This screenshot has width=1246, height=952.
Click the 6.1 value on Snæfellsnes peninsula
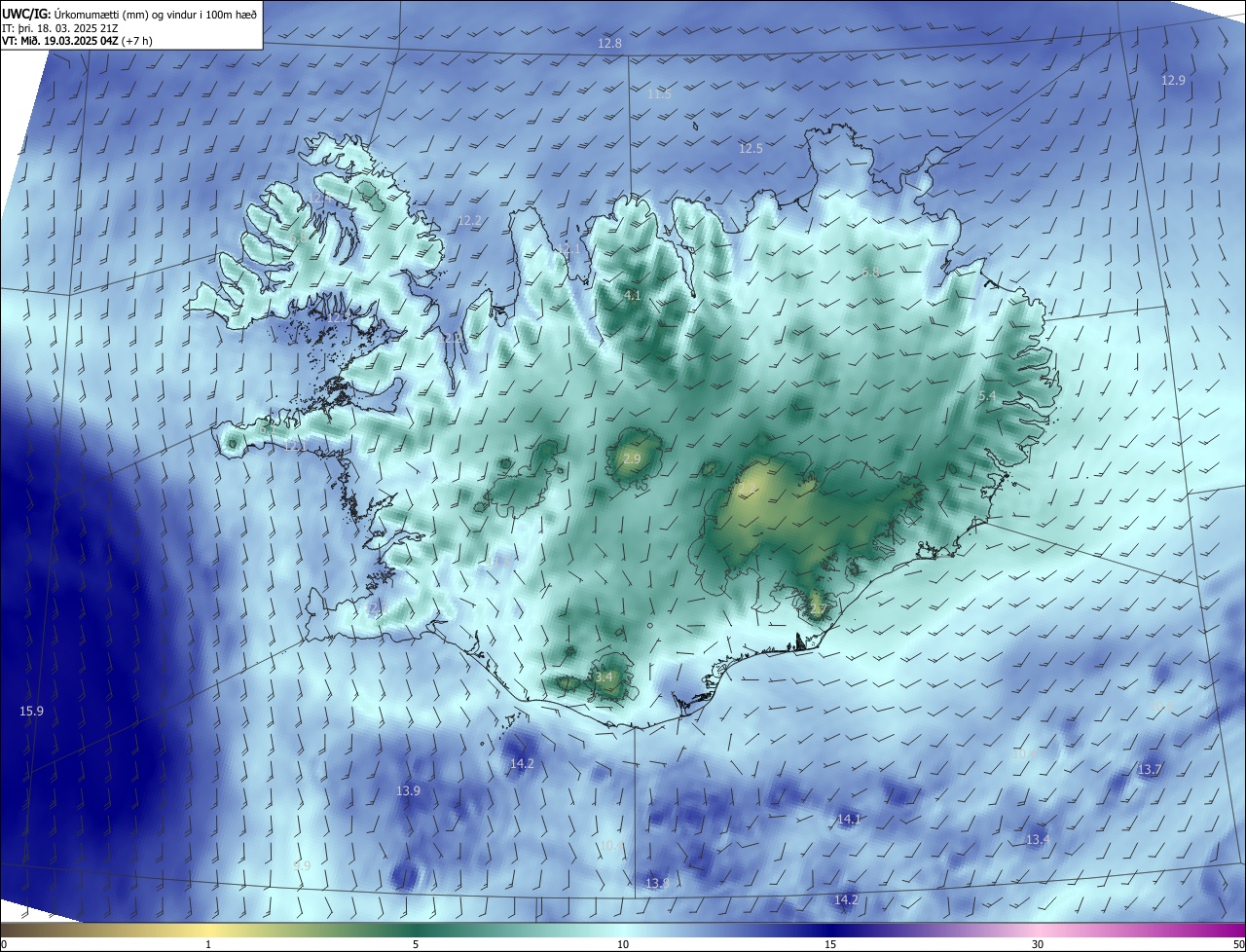click(x=267, y=428)
